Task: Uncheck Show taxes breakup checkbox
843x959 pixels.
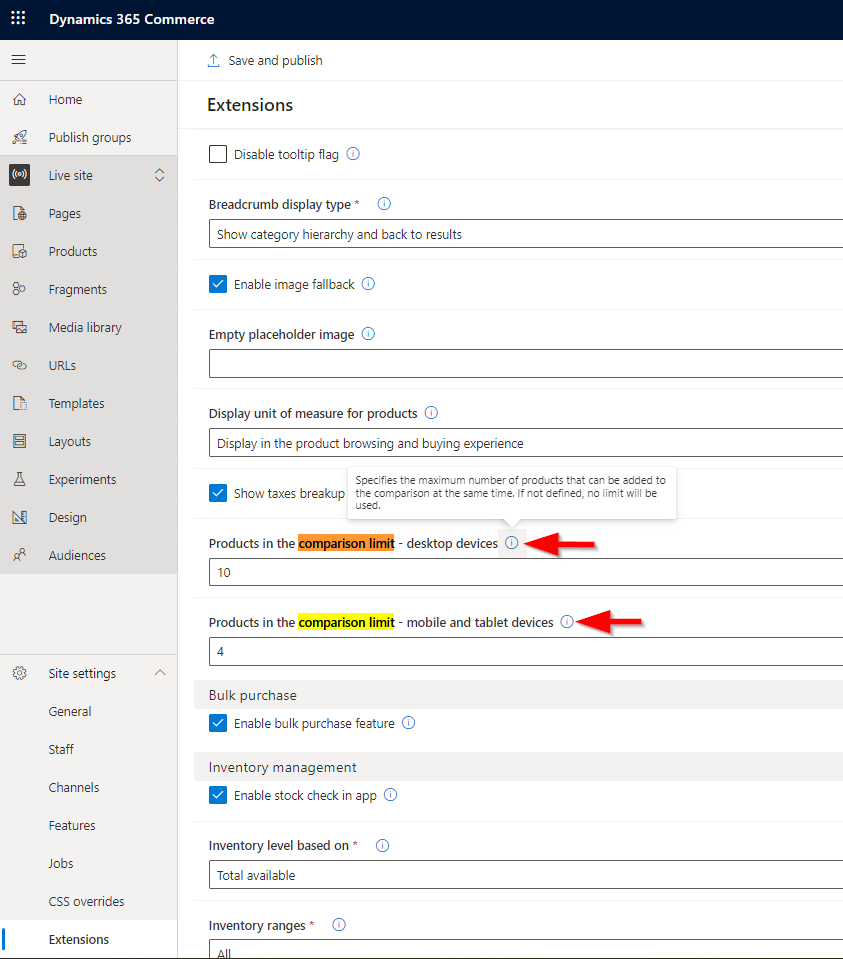Action: [218, 493]
